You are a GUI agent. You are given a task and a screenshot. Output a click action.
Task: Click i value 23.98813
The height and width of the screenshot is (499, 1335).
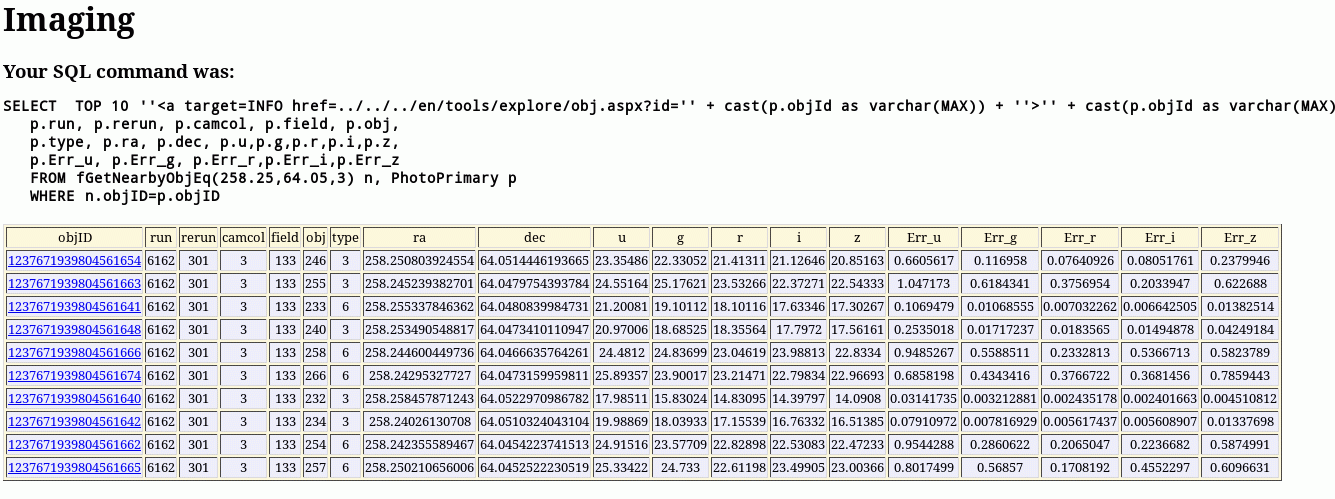[x=798, y=352]
